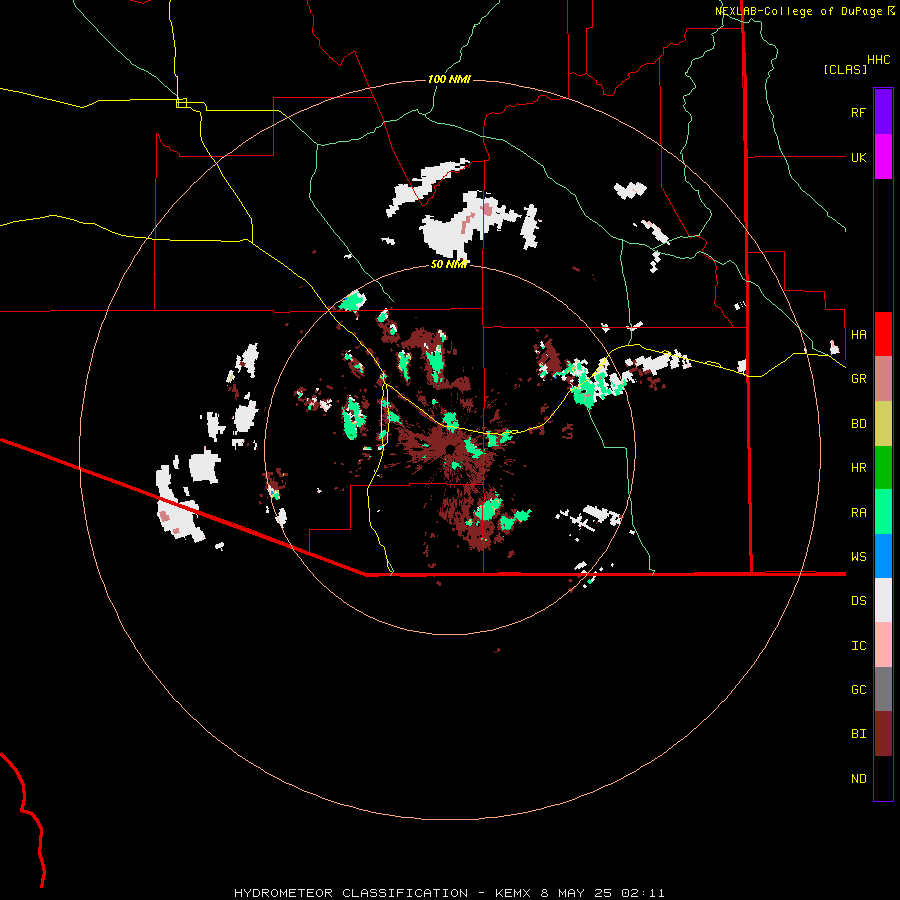
Task: Click the RF legend label
Action: pos(858,112)
